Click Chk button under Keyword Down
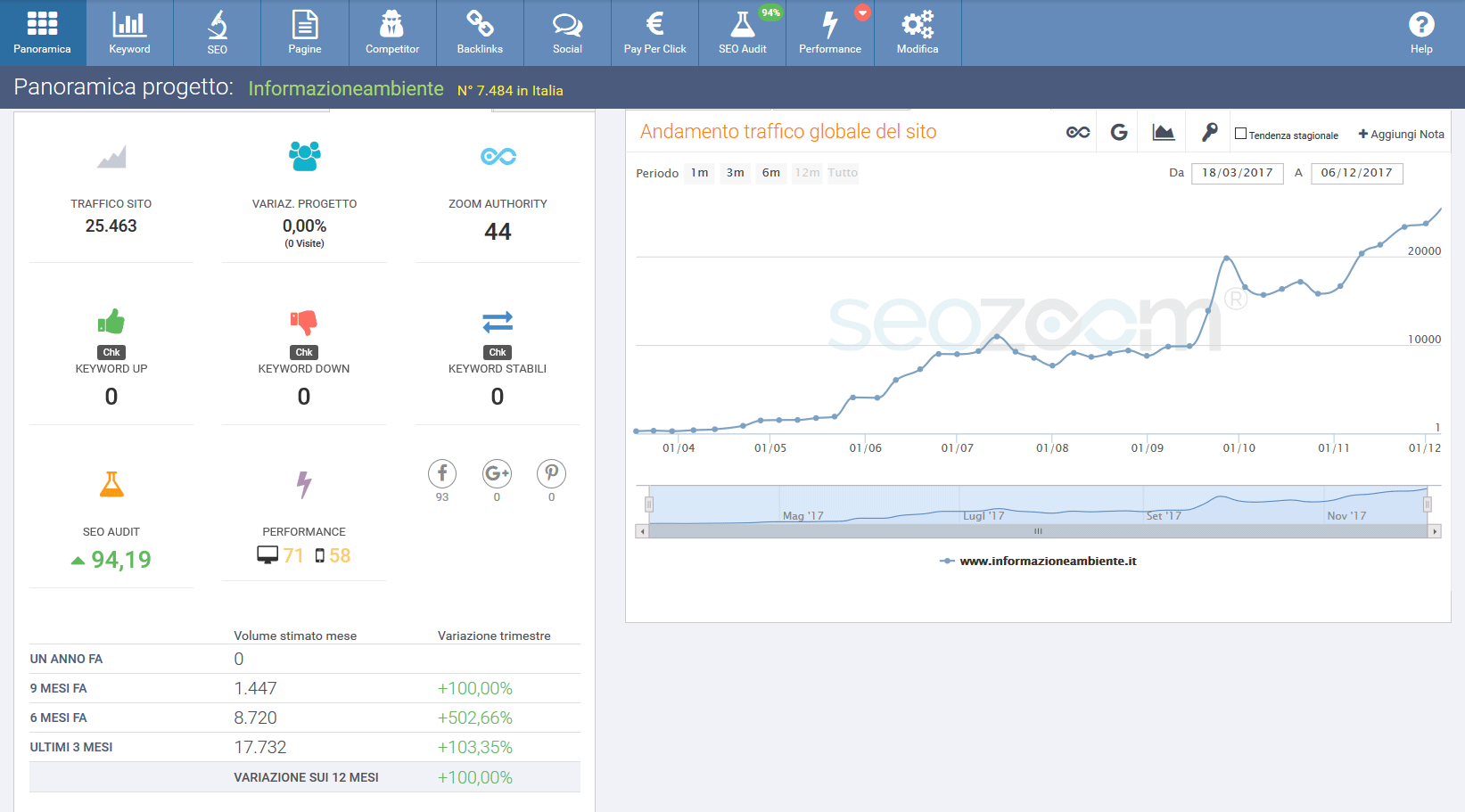Screen dimensions: 1465x812 (304, 352)
